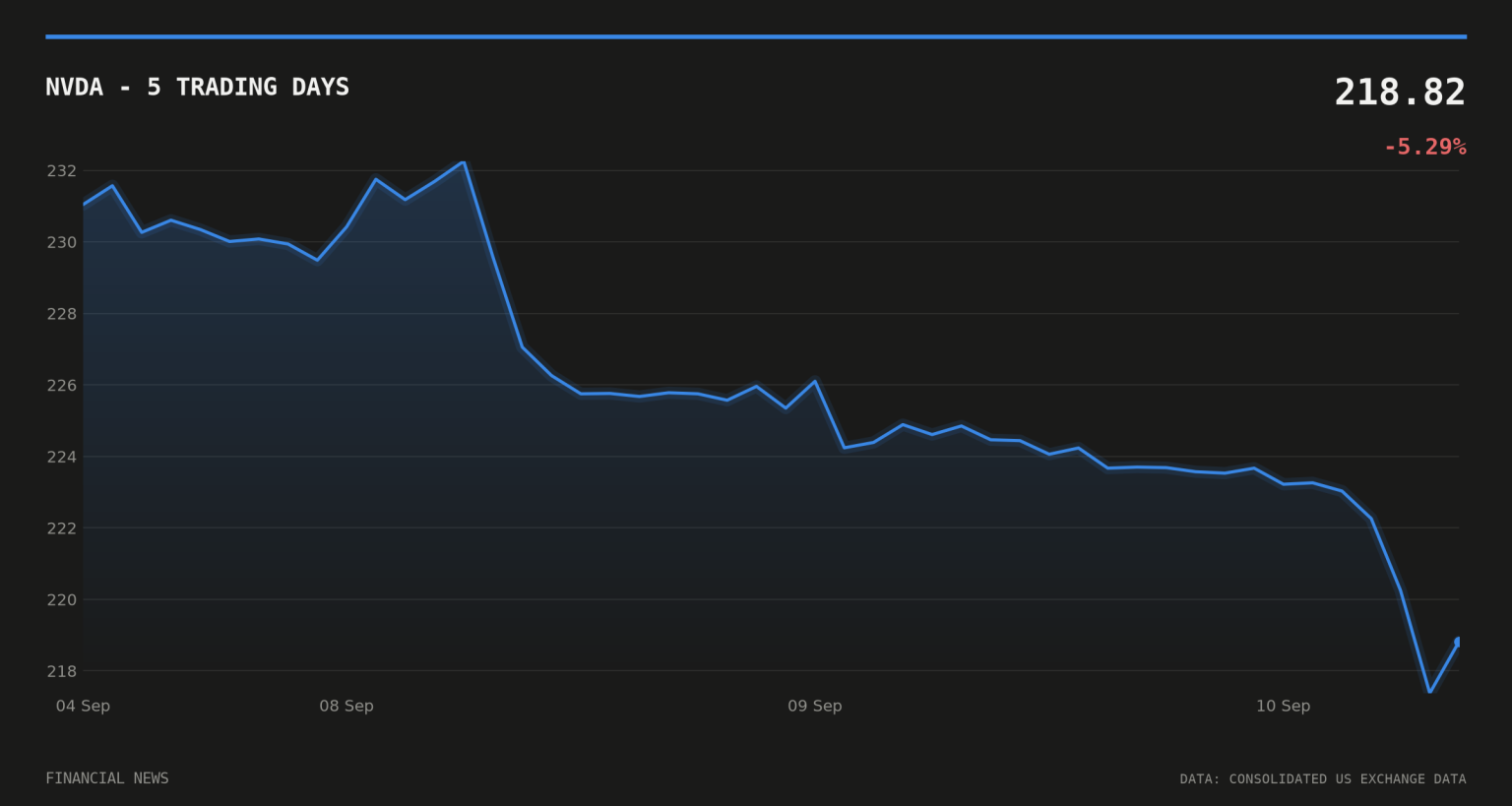Click the 226 y-axis label
The image size is (1512, 806).
[x=61, y=385]
